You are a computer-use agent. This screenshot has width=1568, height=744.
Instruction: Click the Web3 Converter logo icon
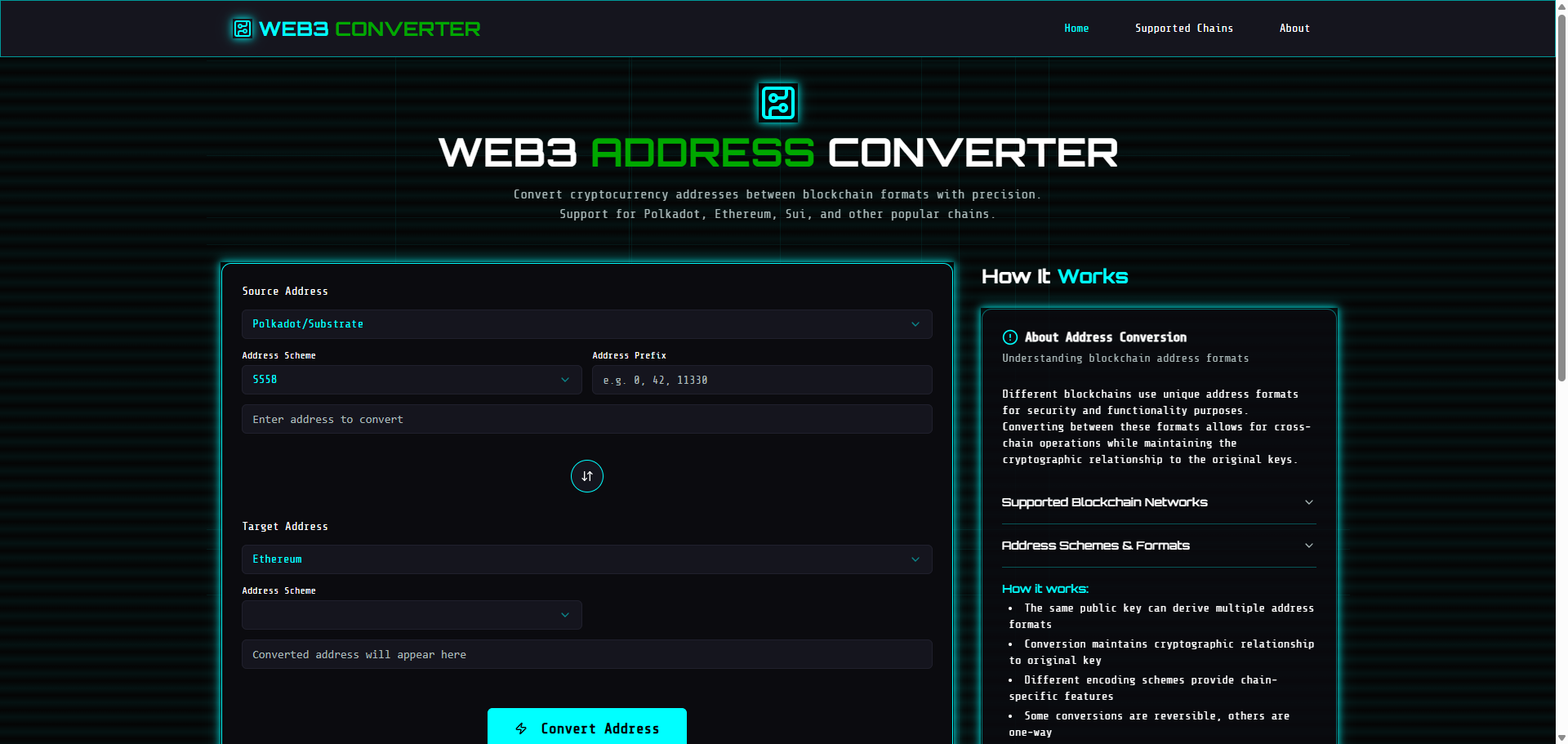(241, 28)
